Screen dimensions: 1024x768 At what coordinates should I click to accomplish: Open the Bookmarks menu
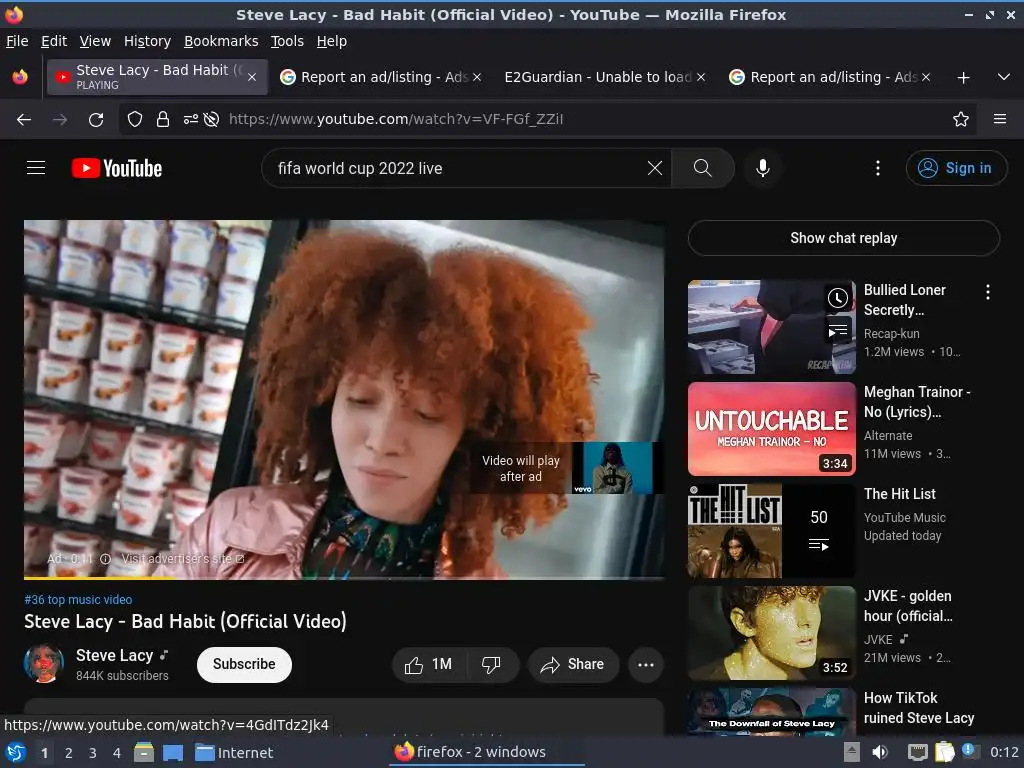pyautogui.click(x=221, y=41)
